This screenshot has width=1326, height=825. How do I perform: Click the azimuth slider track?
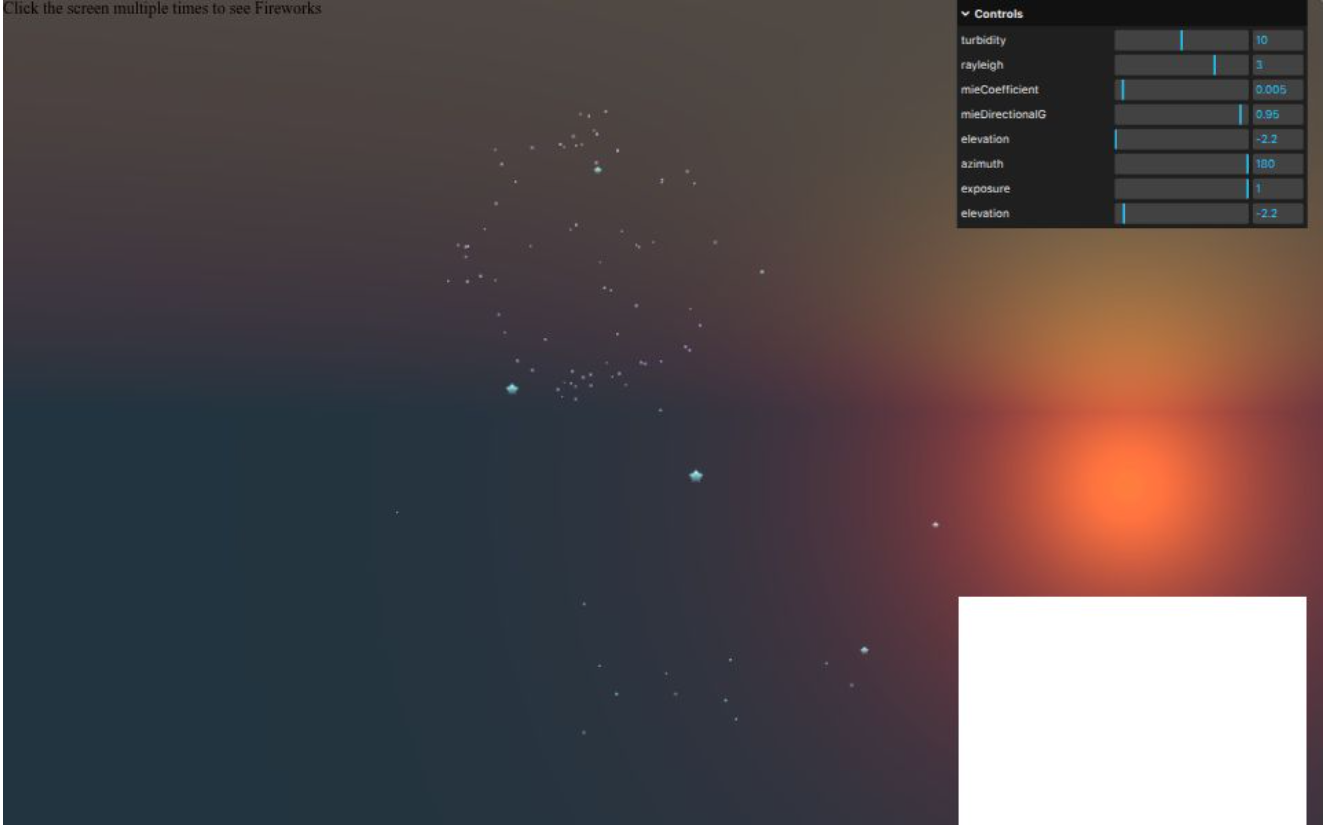click(x=1181, y=164)
